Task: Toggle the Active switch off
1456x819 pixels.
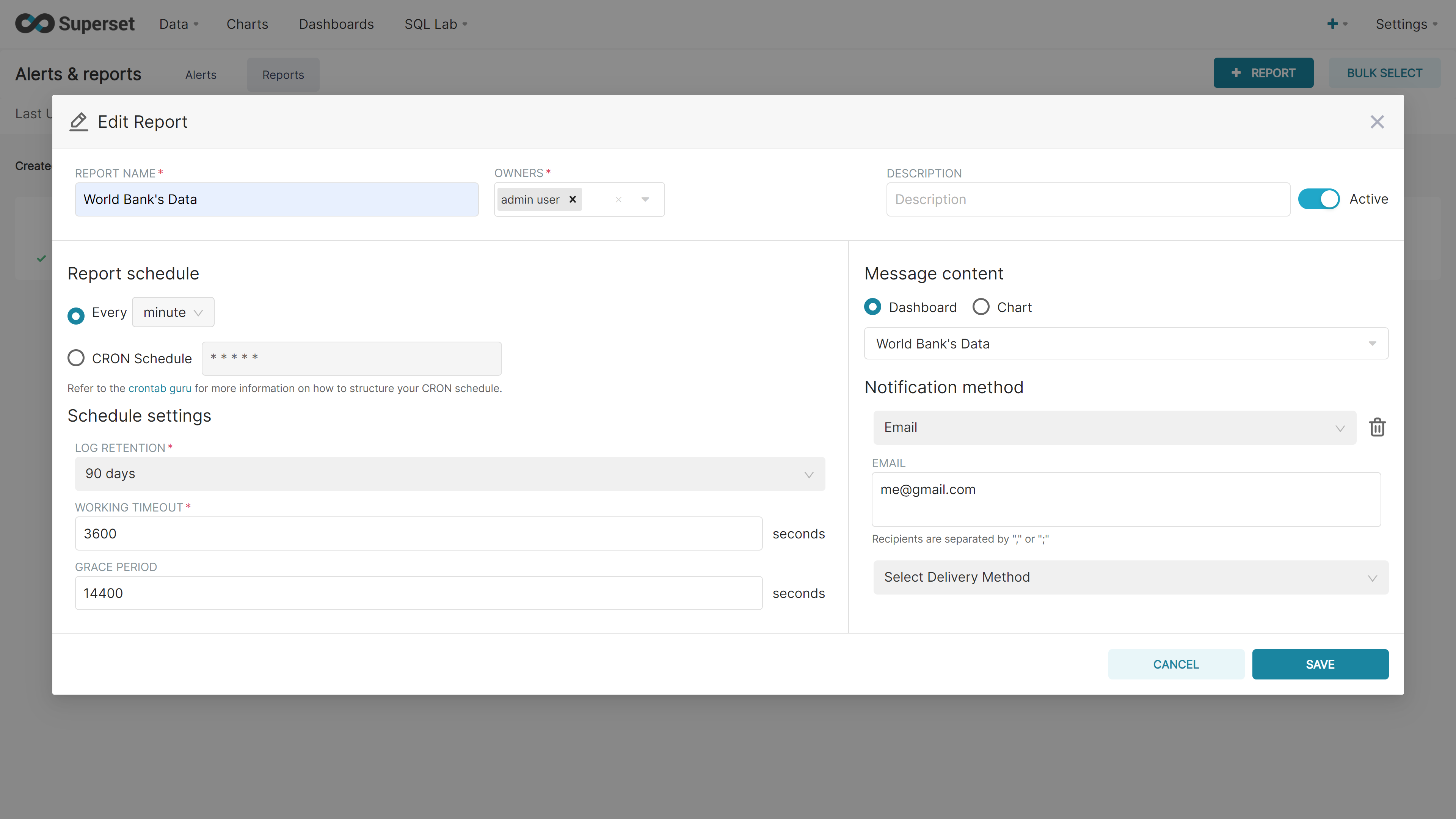Action: pyautogui.click(x=1318, y=199)
